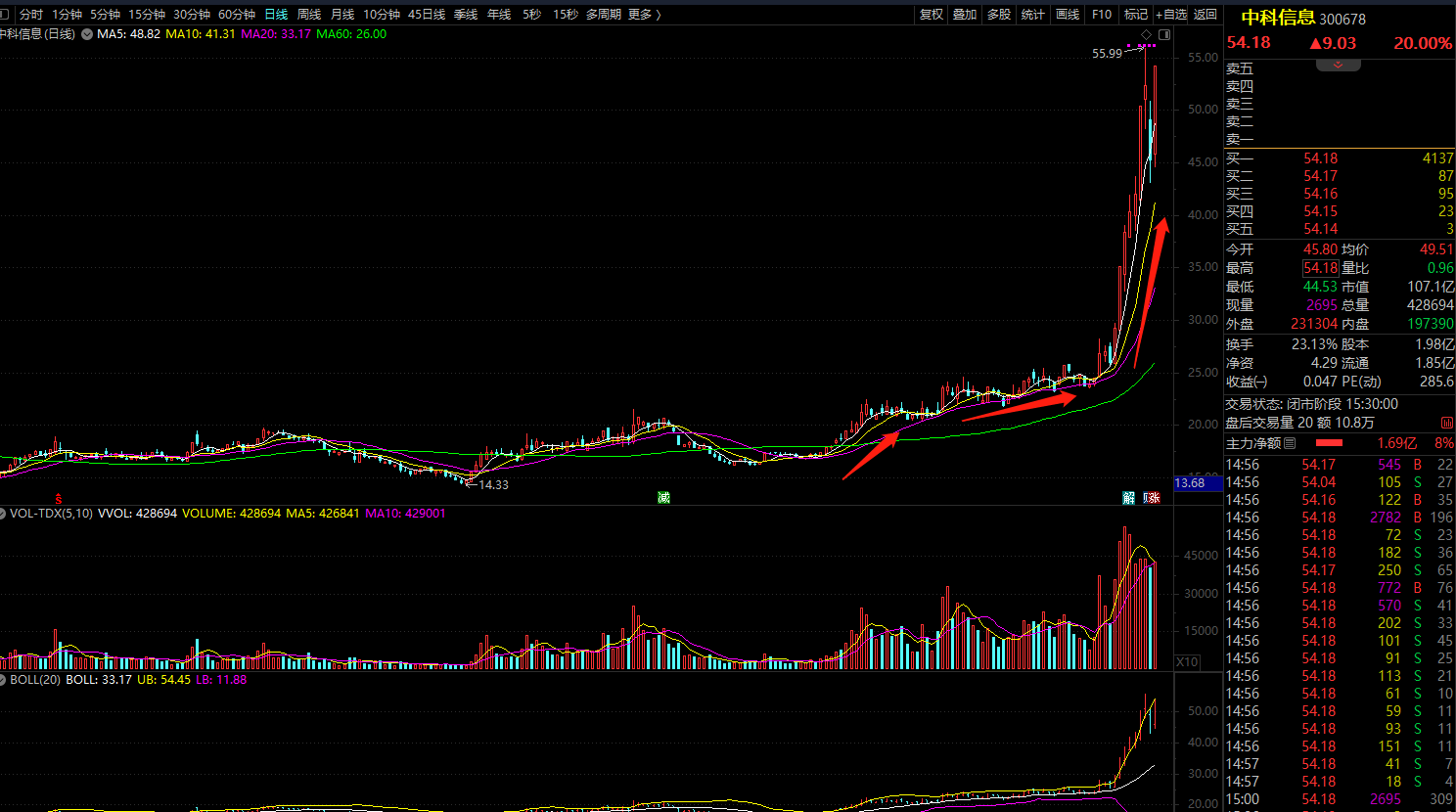Click the green 减 marker on the chart
Screen dimensions: 1456x812
click(663, 498)
